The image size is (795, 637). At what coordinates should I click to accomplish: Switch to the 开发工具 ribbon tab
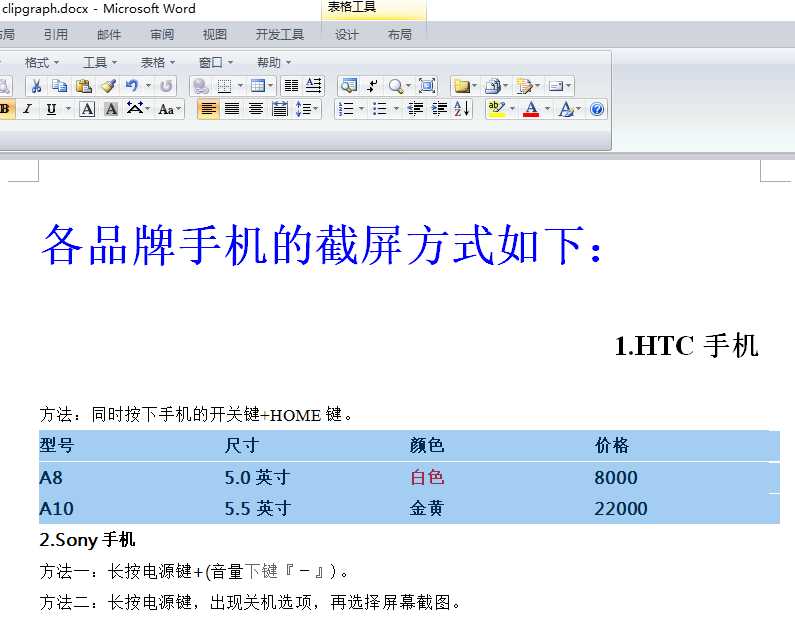point(279,34)
